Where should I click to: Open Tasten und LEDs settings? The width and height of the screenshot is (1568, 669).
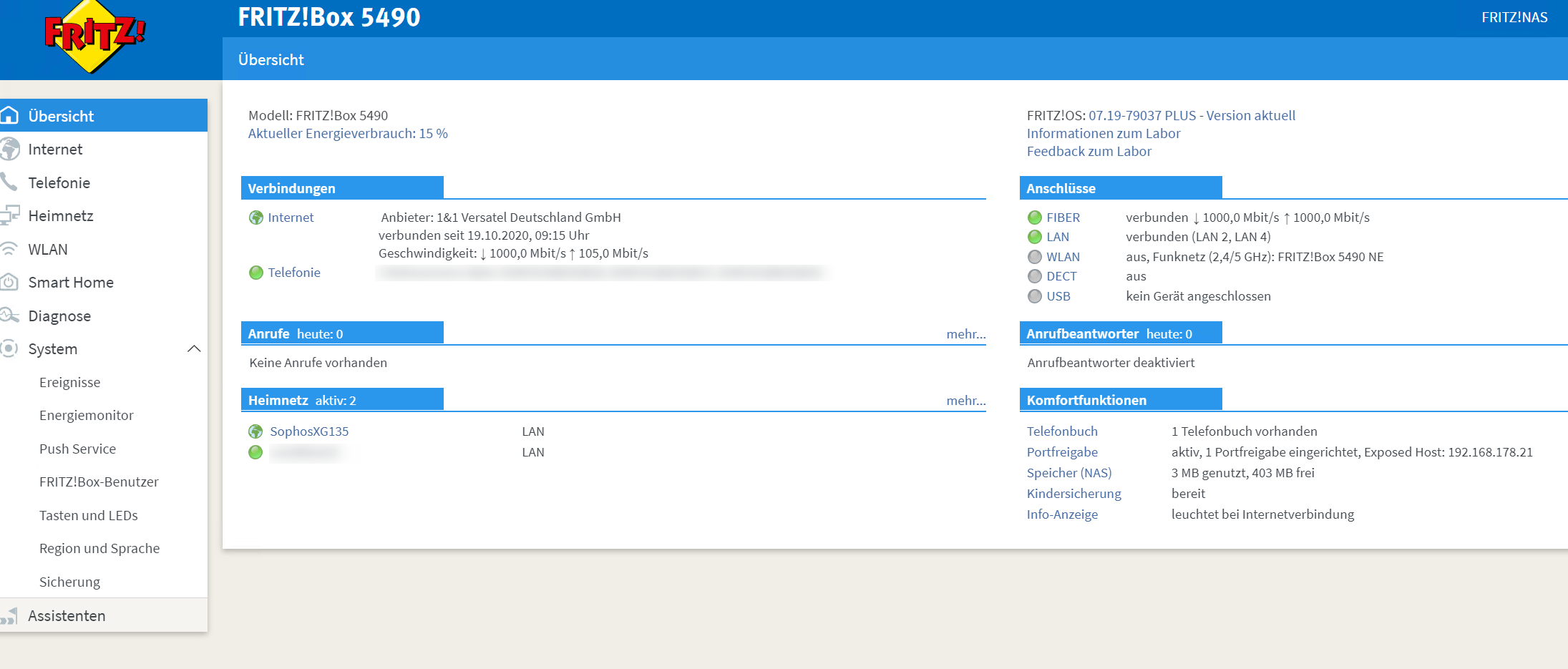(x=89, y=515)
